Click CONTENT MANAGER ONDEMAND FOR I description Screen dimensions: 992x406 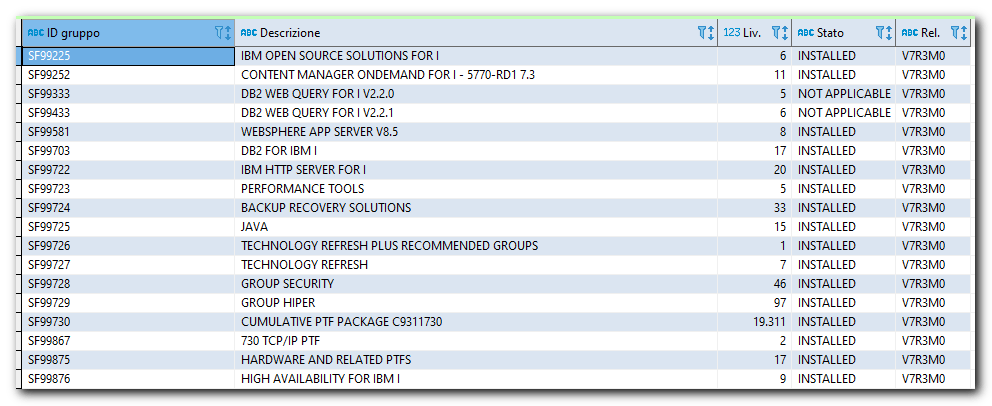point(476,75)
